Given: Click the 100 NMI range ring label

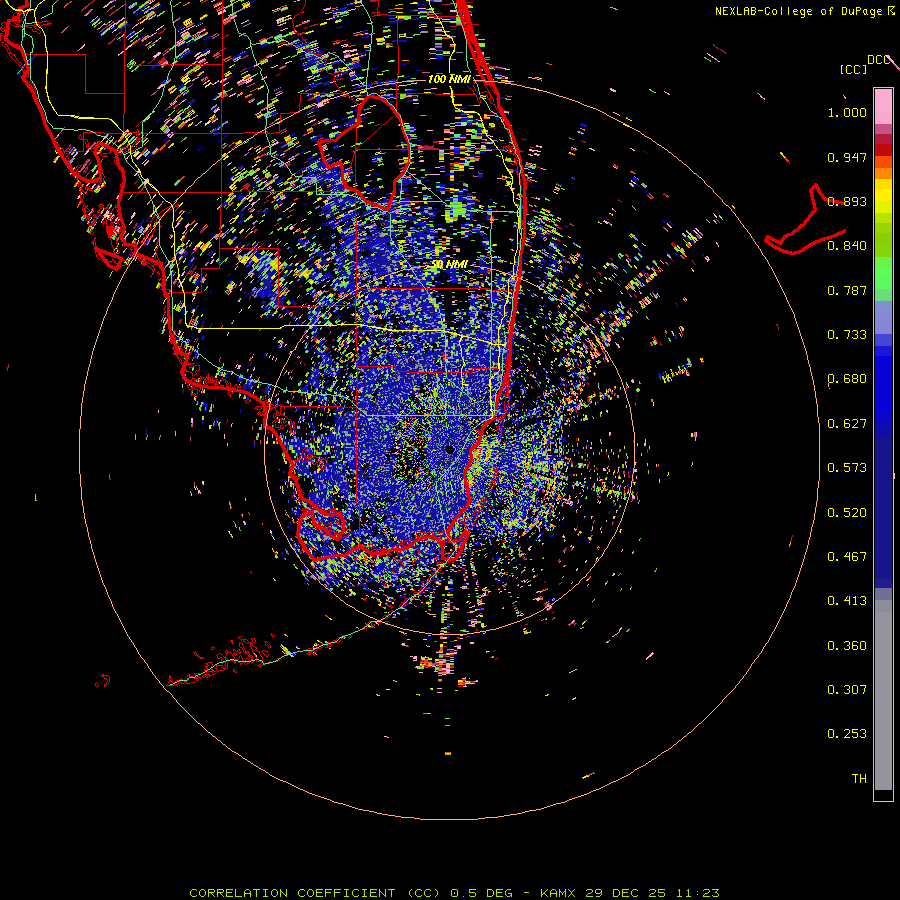Looking at the screenshot, I should [x=449, y=79].
